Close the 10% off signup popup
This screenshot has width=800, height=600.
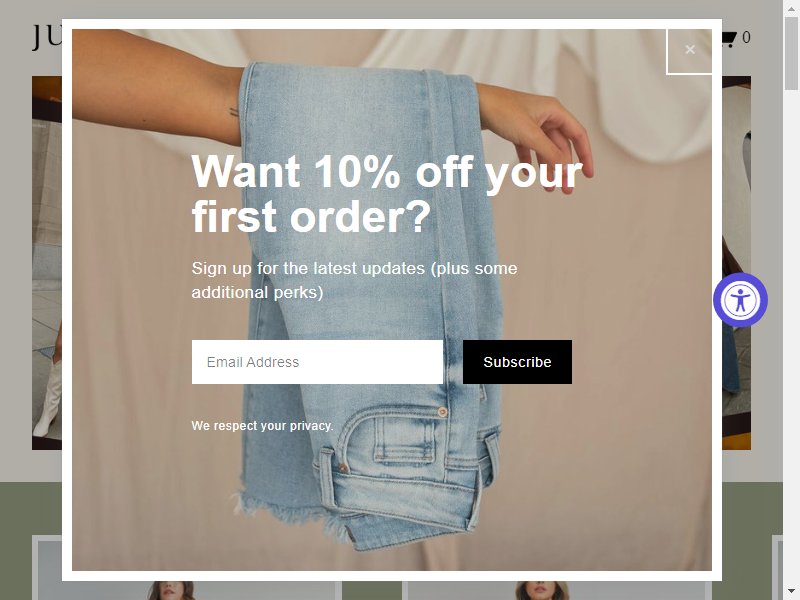coord(689,50)
